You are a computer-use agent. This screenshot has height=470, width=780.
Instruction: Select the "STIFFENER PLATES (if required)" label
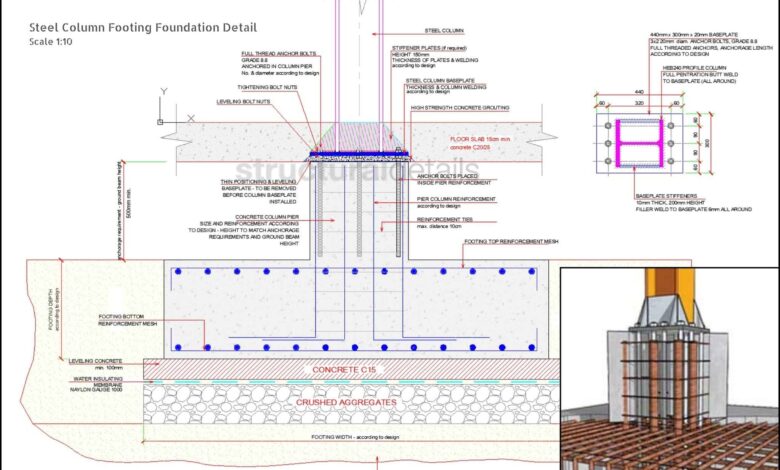tap(429, 48)
